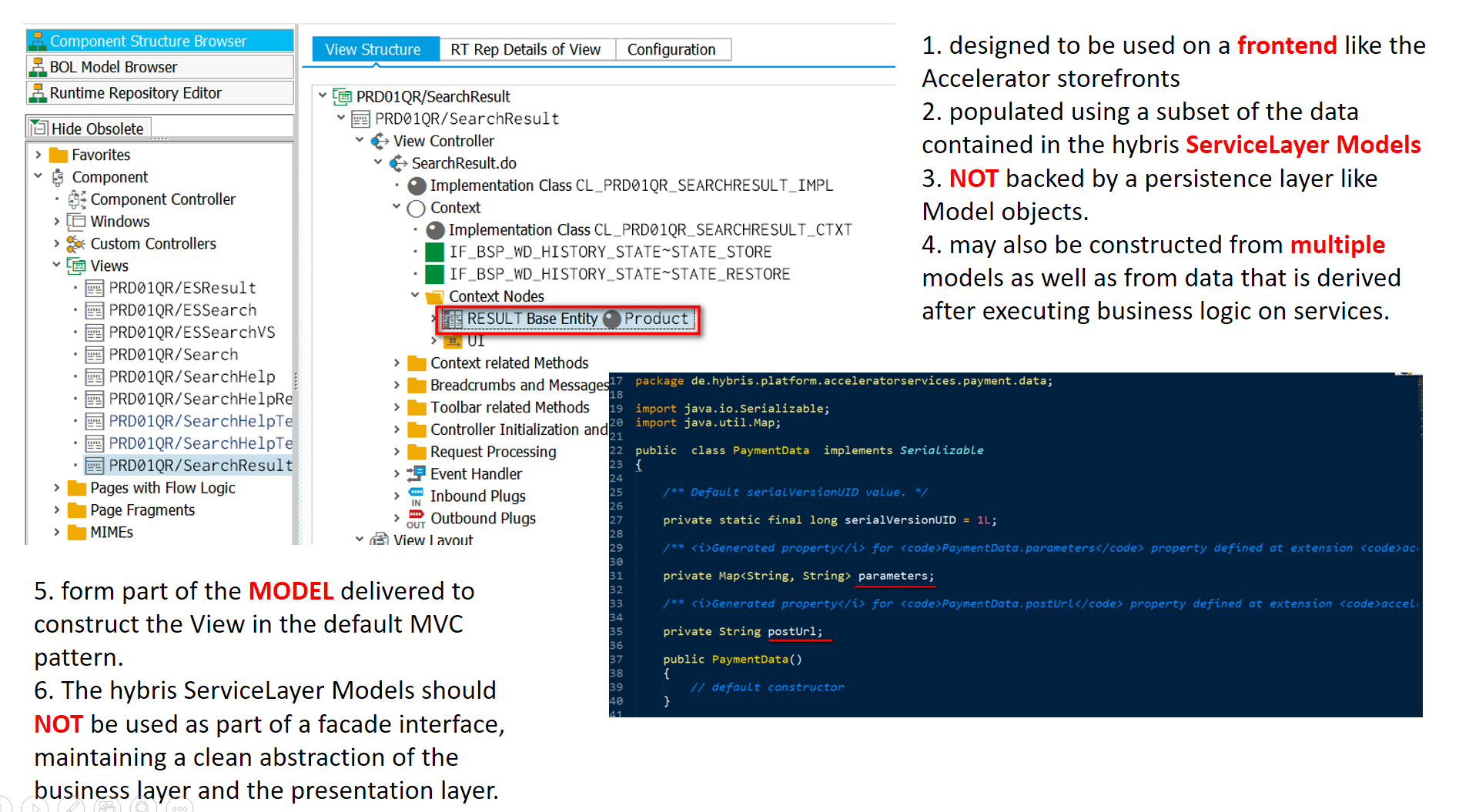
Task: Select RESULT Base Entity Product node
Action: (x=567, y=319)
